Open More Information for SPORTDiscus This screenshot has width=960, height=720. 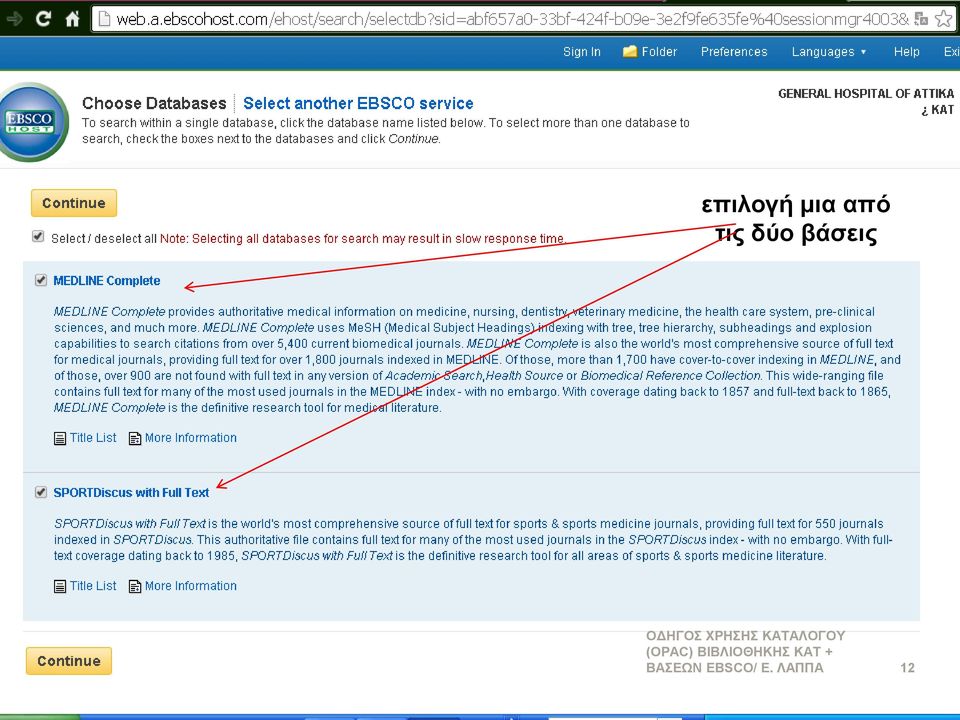190,586
